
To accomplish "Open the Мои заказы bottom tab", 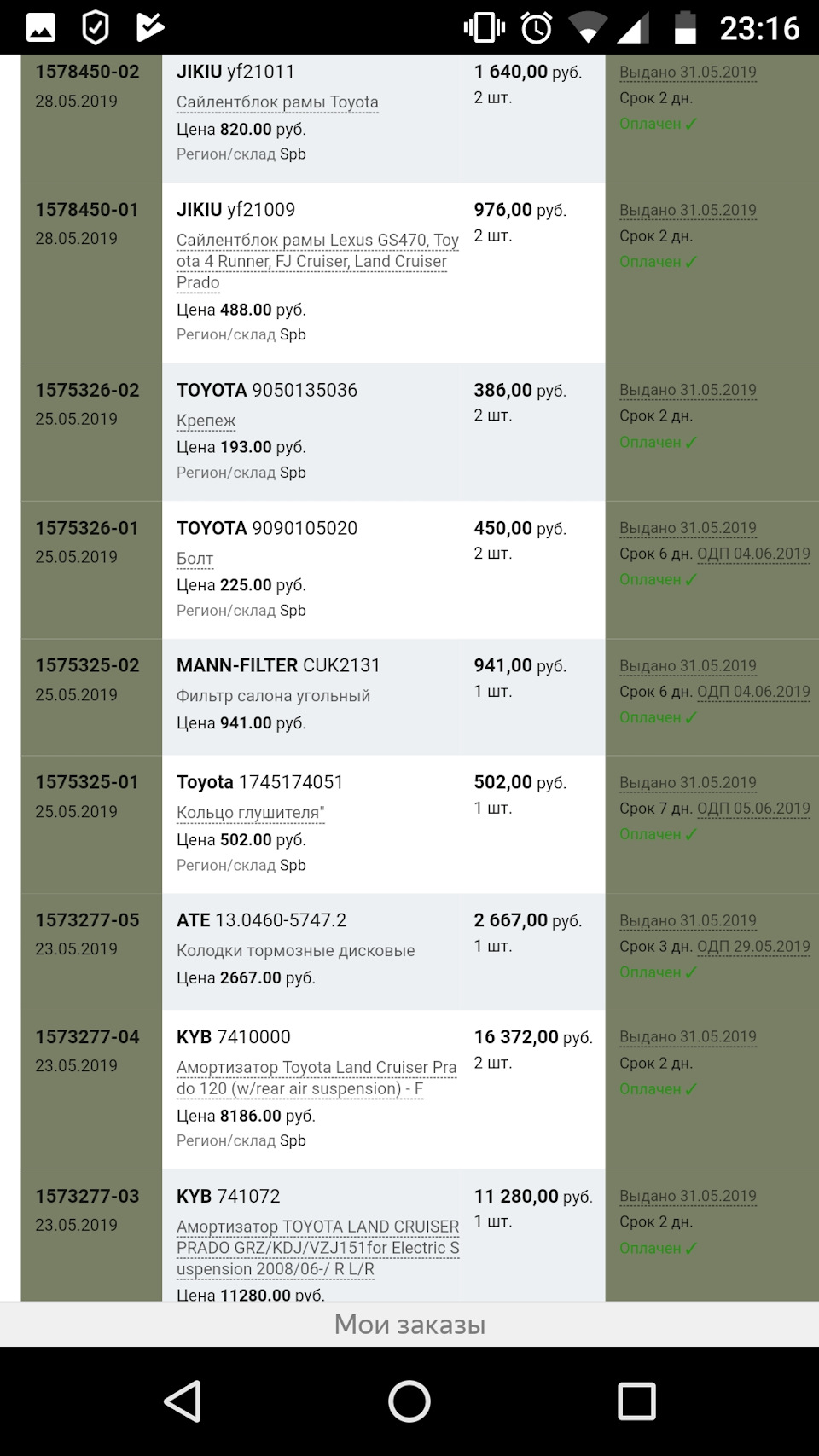I will coord(409,1324).
